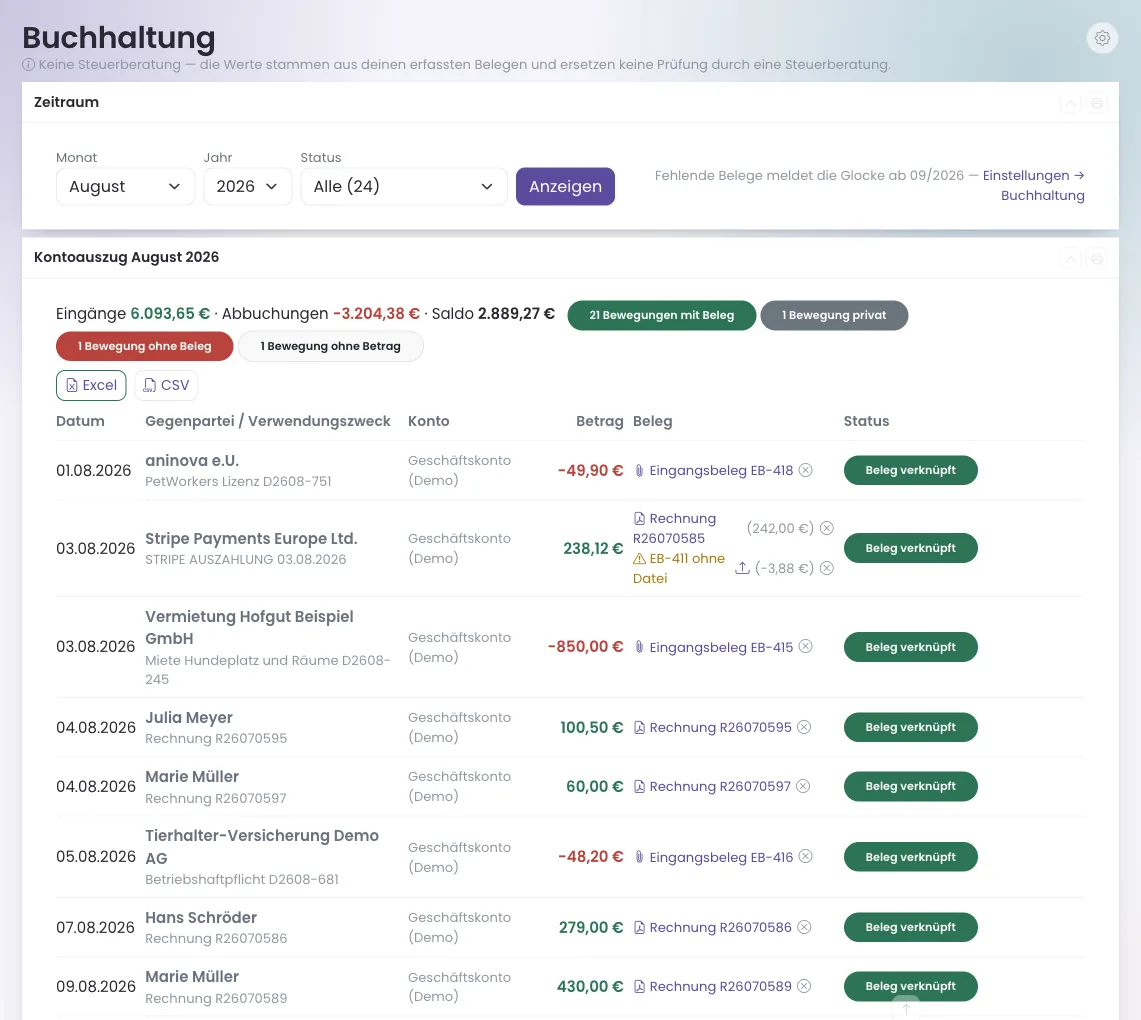Remove the EB-411 (-3,88 €) link
Image resolution: width=1141 pixels, height=1020 pixels.
827,568
